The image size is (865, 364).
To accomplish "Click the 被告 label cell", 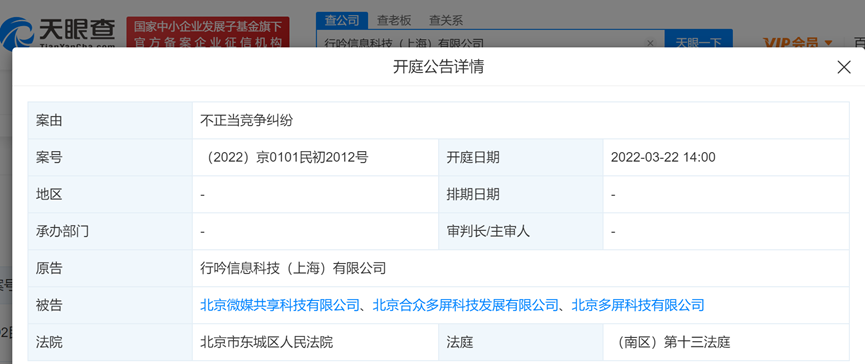I will pos(110,305).
